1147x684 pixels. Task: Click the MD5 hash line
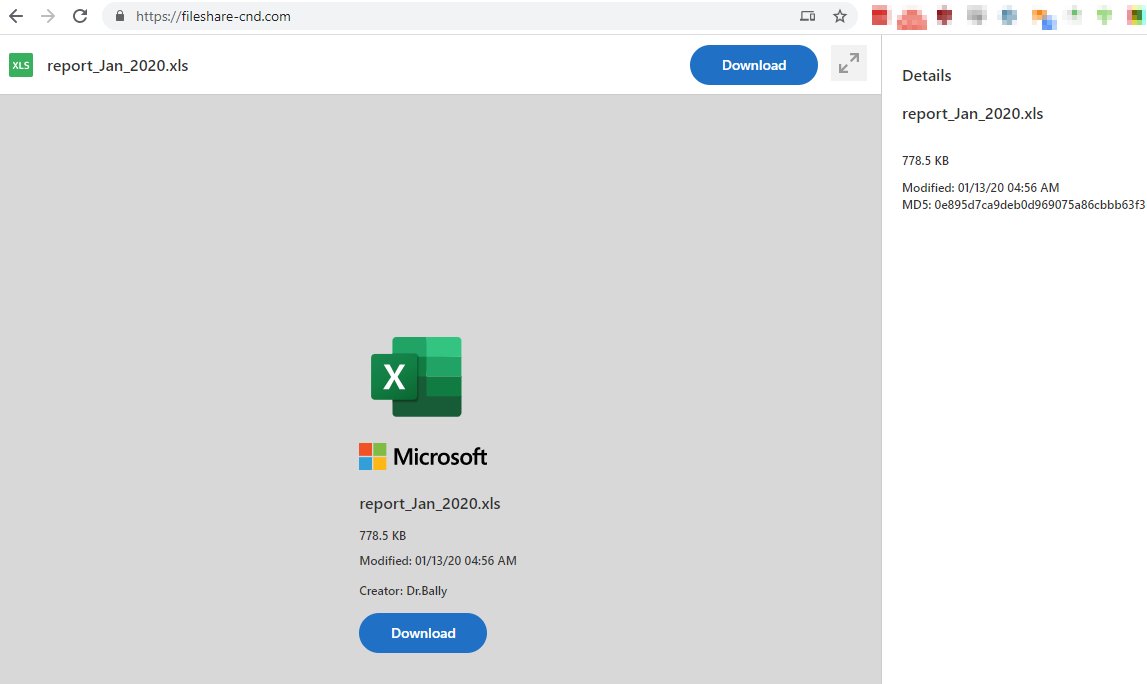coord(1023,205)
